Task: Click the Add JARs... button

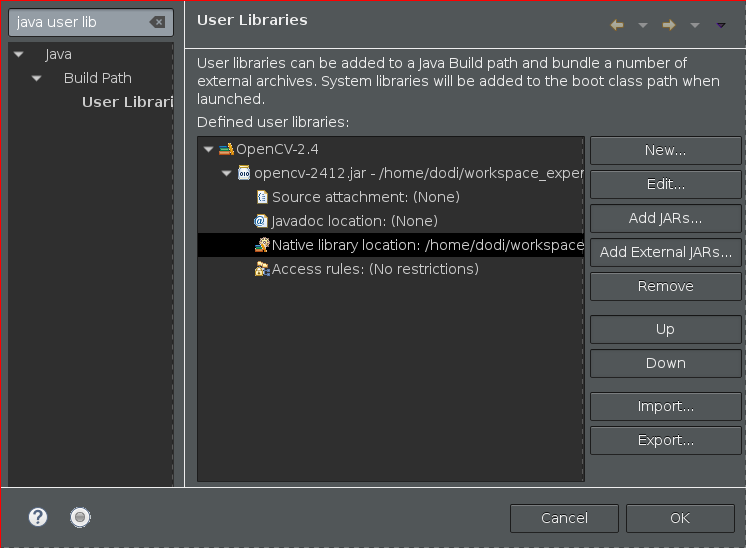Action: 666,218
